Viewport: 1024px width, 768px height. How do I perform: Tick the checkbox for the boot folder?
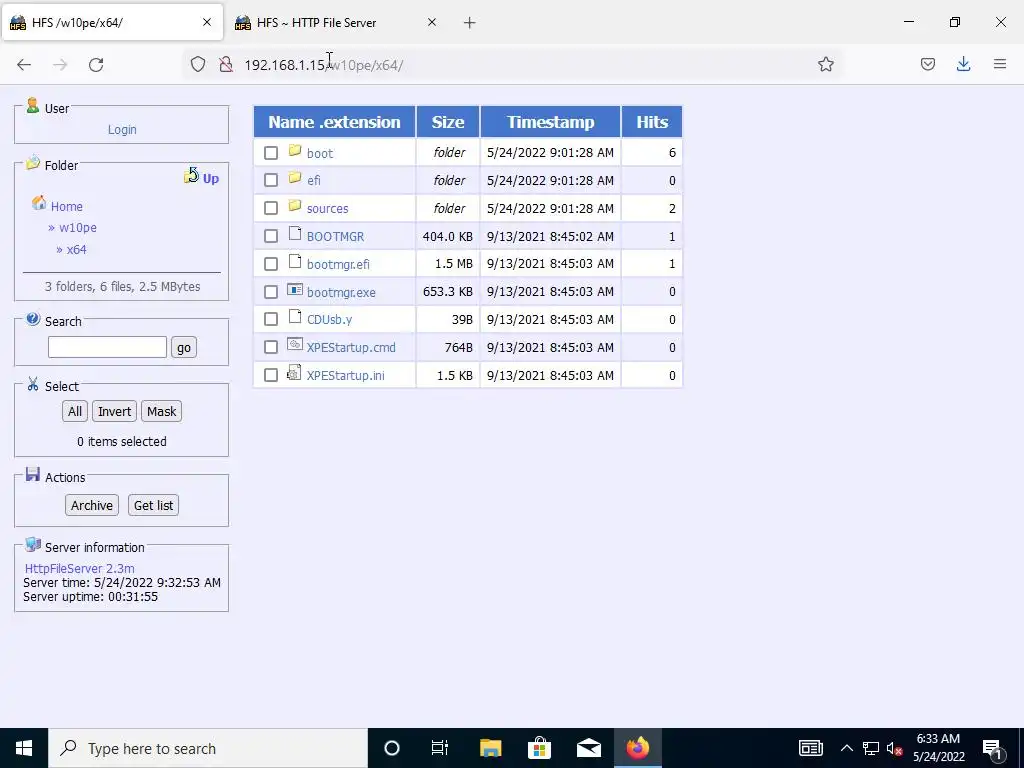[271, 153]
